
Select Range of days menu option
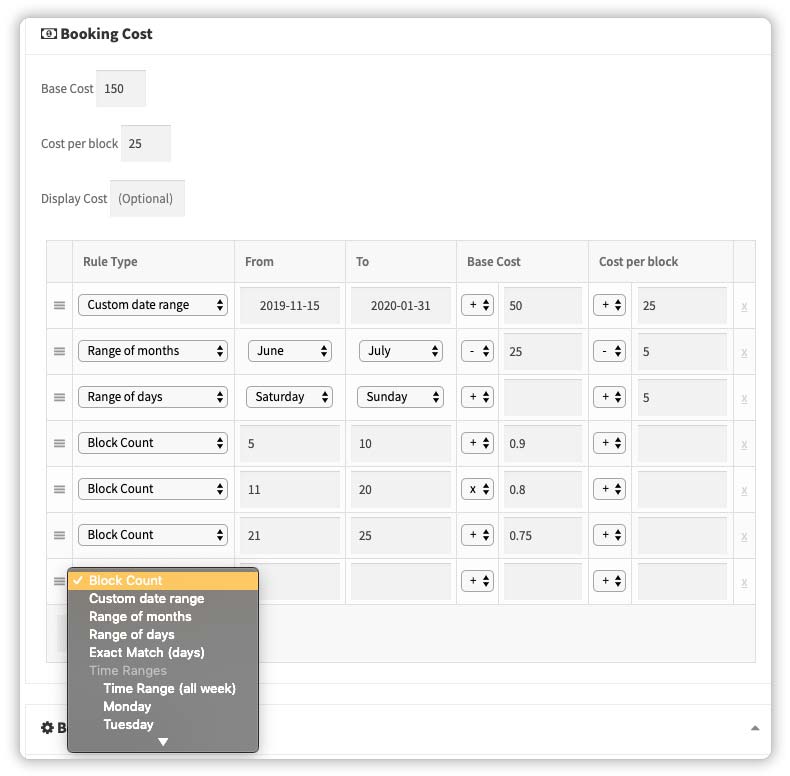(163, 634)
